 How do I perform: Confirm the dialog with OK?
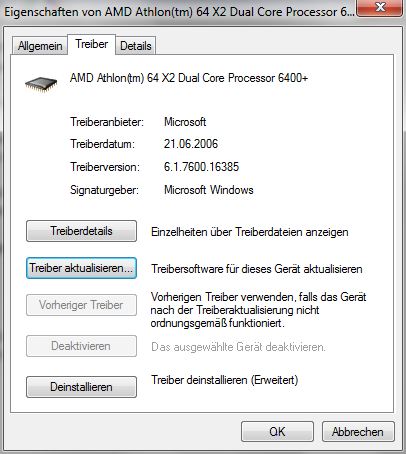click(x=277, y=432)
